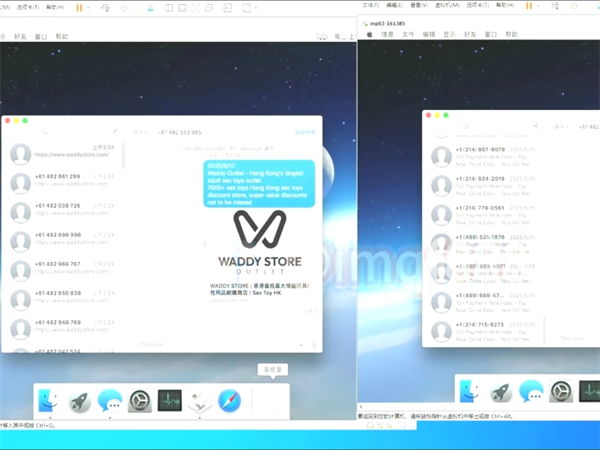Open Messages app in left dock
The width and height of the screenshot is (600, 450).
110,403
